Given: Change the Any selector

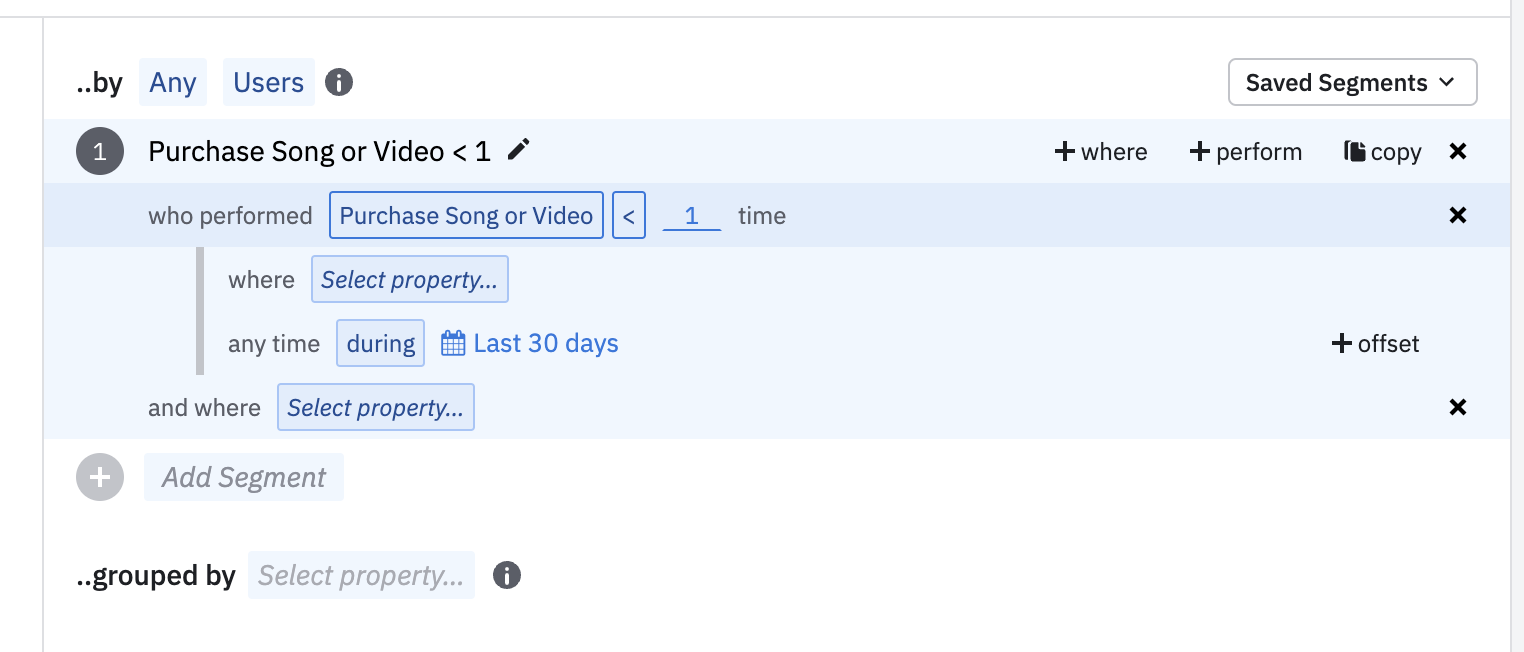Looking at the screenshot, I should [173, 82].
